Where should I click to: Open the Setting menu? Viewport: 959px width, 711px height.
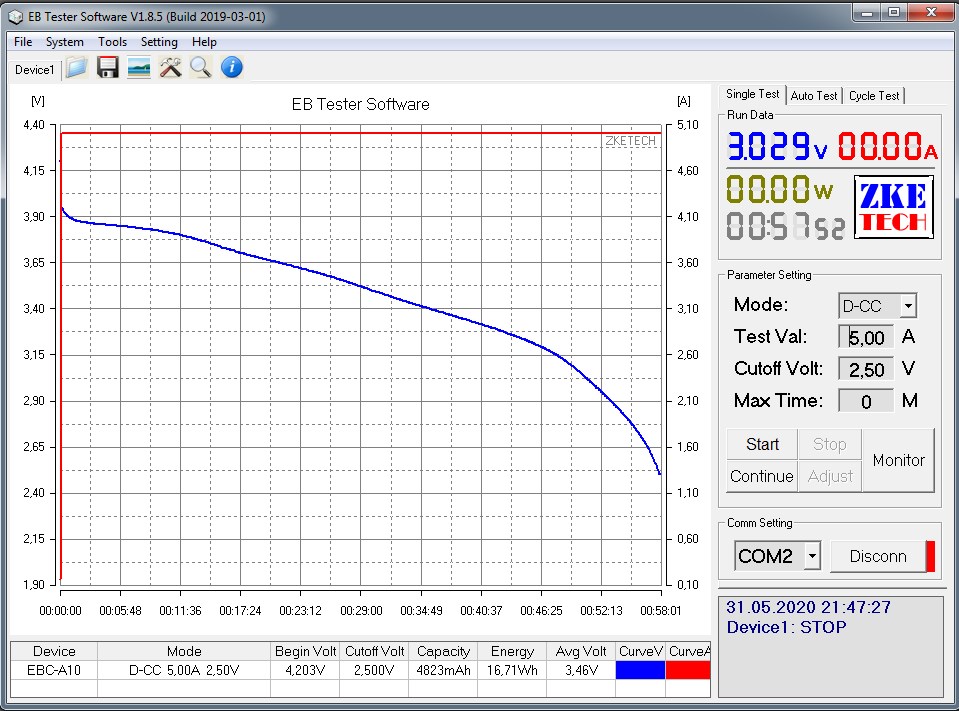(x=159, y=42)
